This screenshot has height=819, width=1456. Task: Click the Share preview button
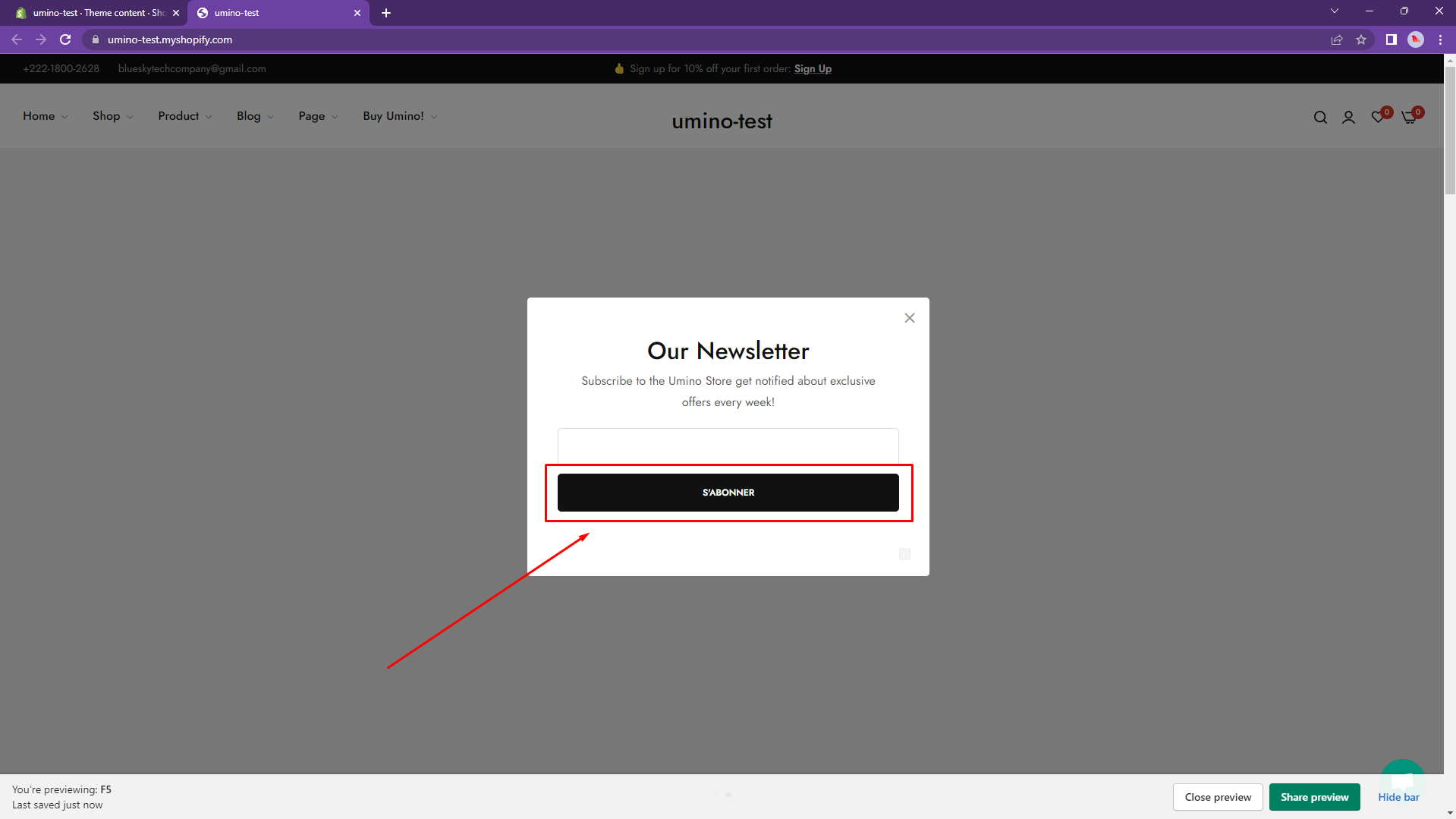(1314, 797)
